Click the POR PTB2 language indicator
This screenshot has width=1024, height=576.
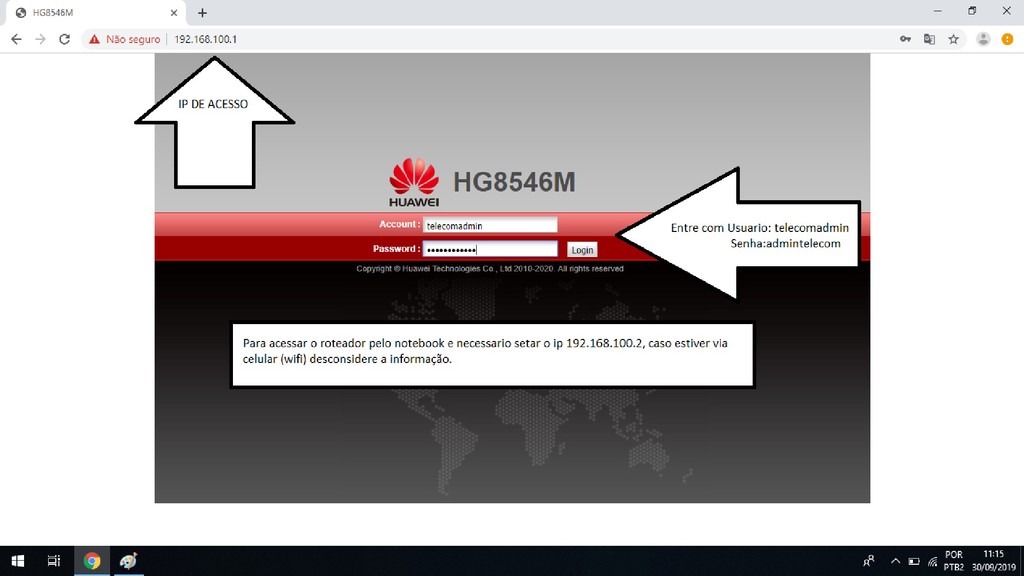click(953, 561)
